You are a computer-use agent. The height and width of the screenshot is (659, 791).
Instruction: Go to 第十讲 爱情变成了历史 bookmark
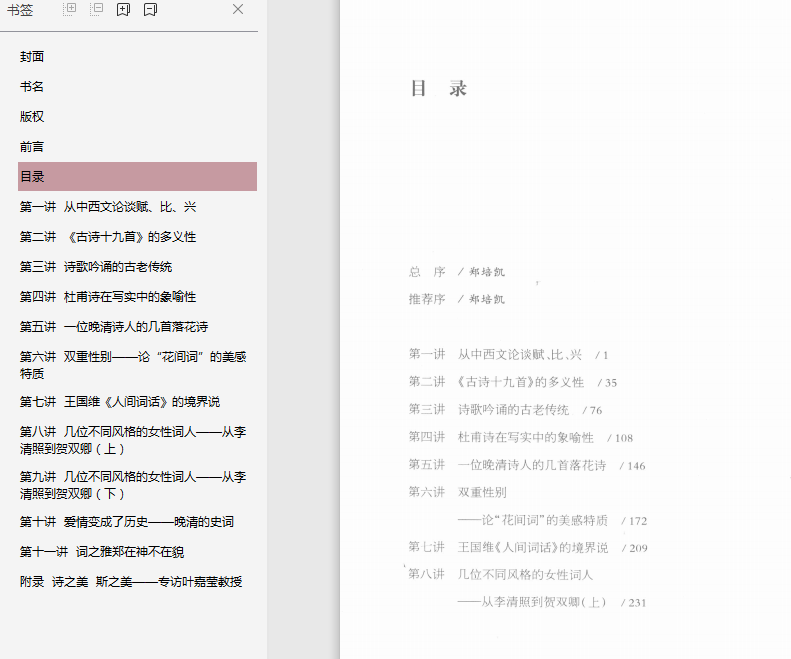pos(127,522)
